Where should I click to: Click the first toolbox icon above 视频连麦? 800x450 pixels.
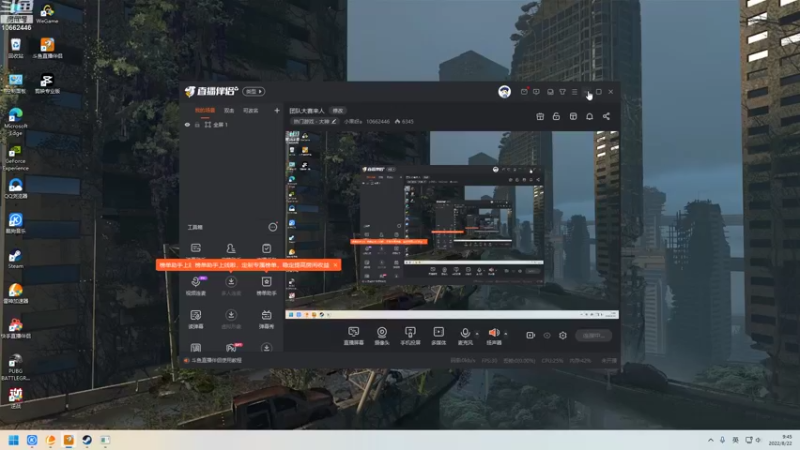click(x=196, y=248)
